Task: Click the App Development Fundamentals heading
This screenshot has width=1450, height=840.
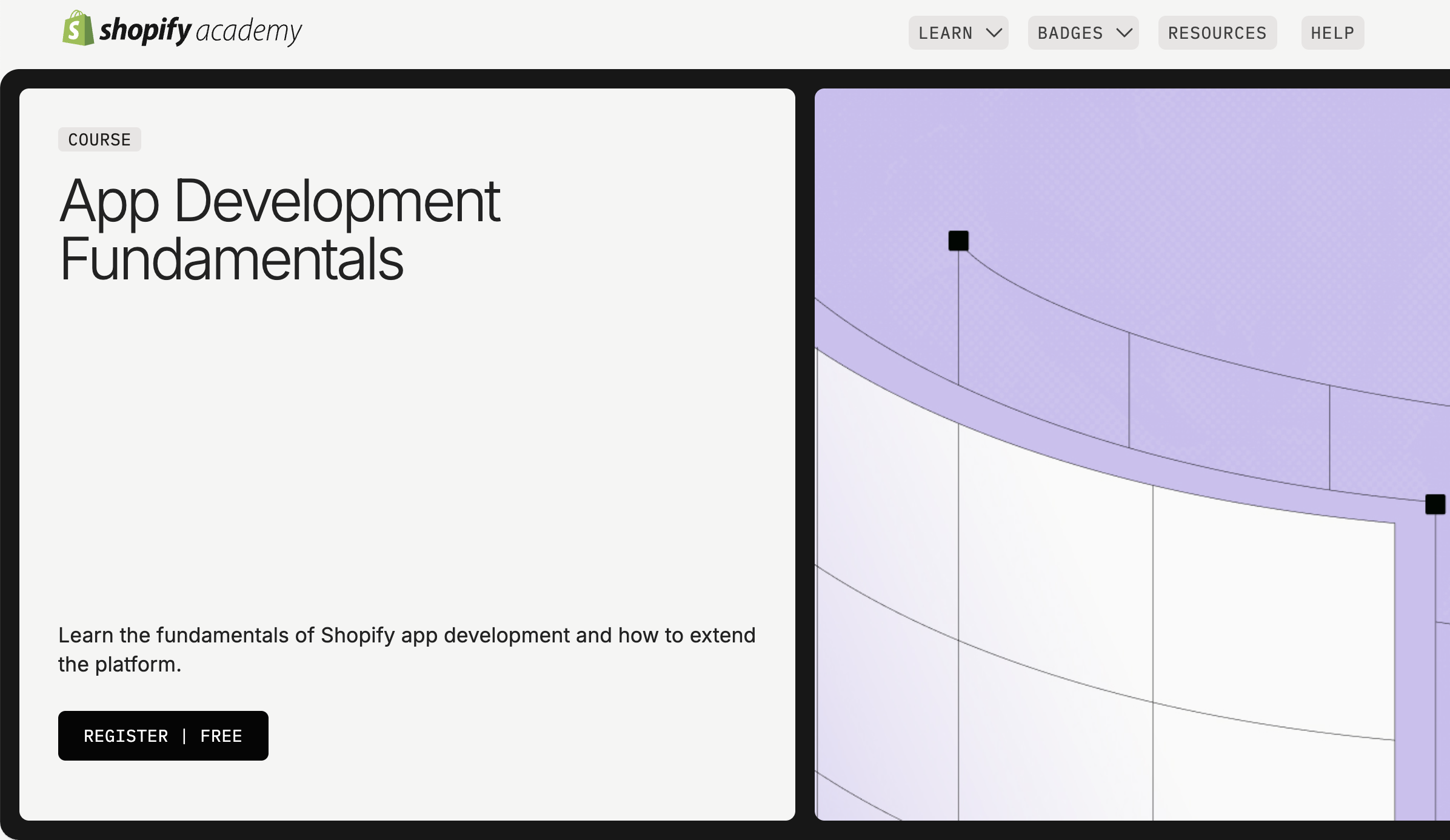Action: click(x=279, y=230)
